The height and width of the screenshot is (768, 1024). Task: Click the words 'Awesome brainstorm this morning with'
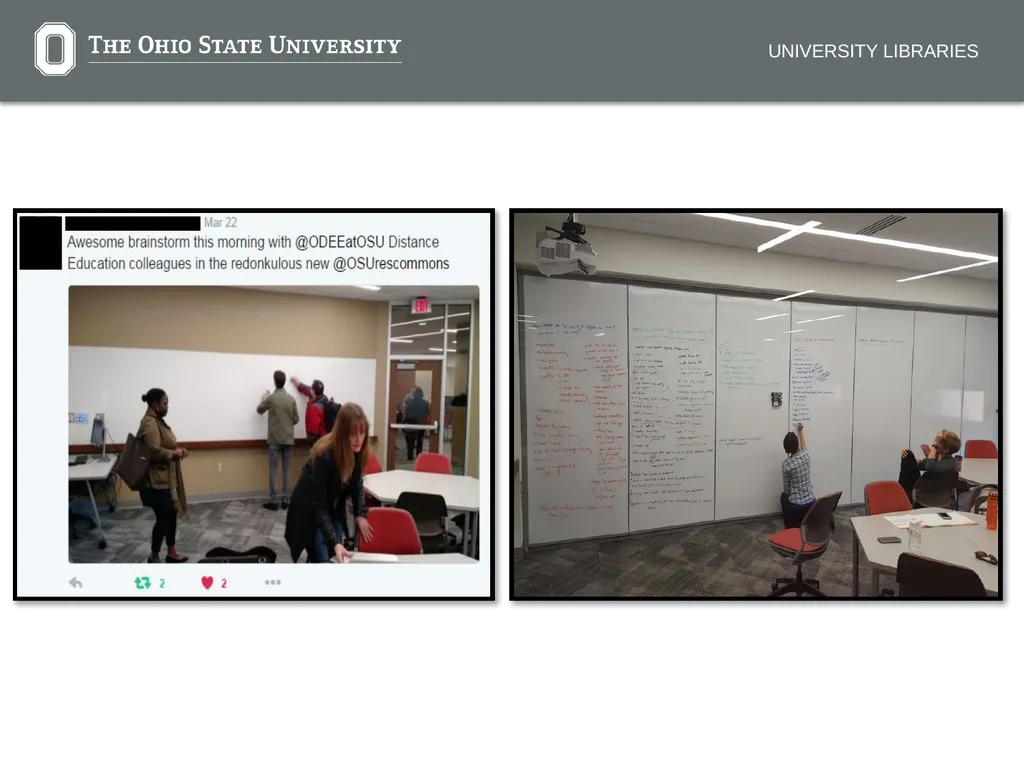click(179, 242)
